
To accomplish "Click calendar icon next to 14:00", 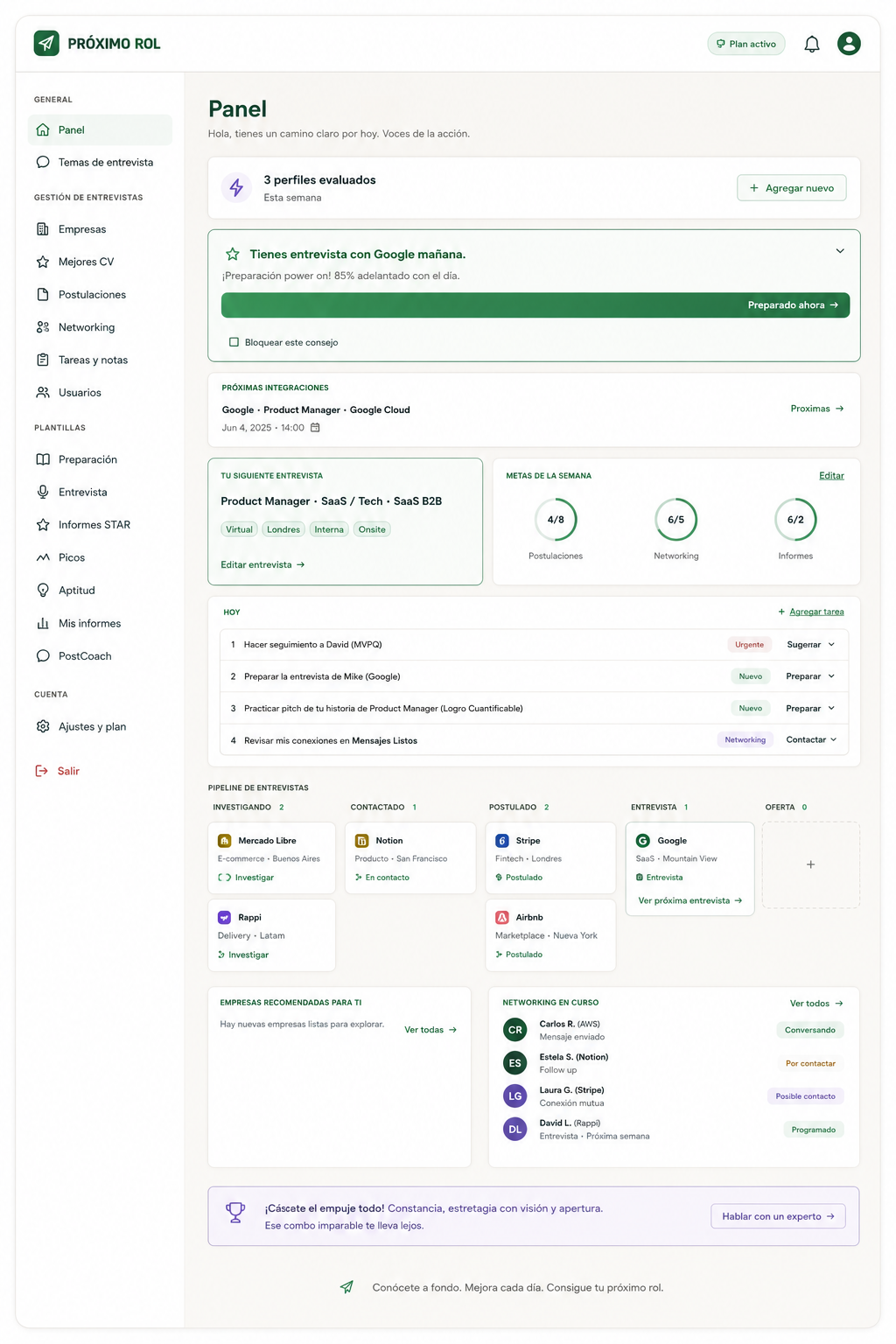I will tap(316, 428).
